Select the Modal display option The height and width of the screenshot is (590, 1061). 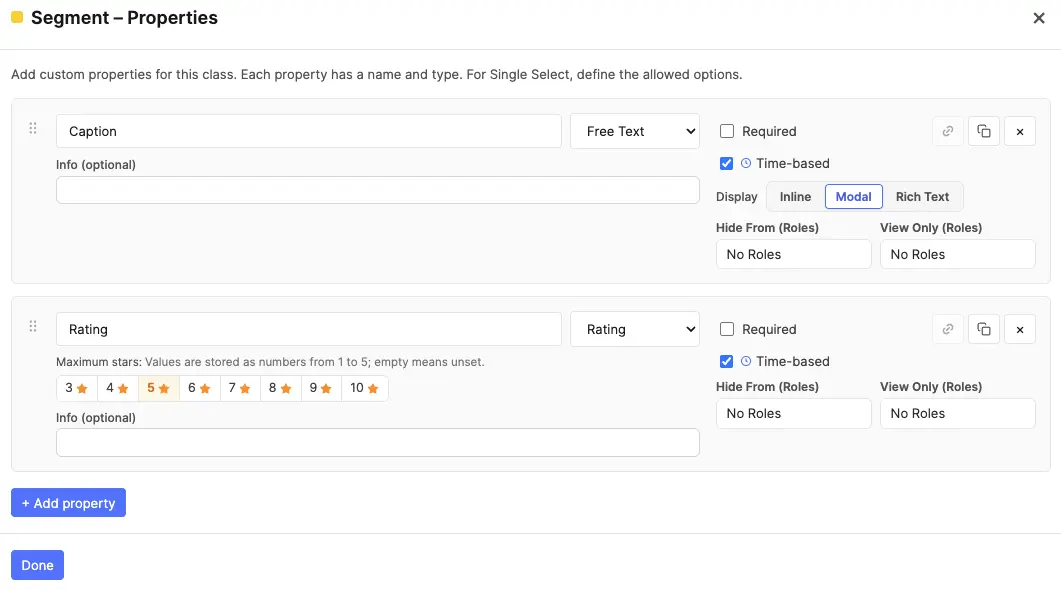tap(853, 197)
